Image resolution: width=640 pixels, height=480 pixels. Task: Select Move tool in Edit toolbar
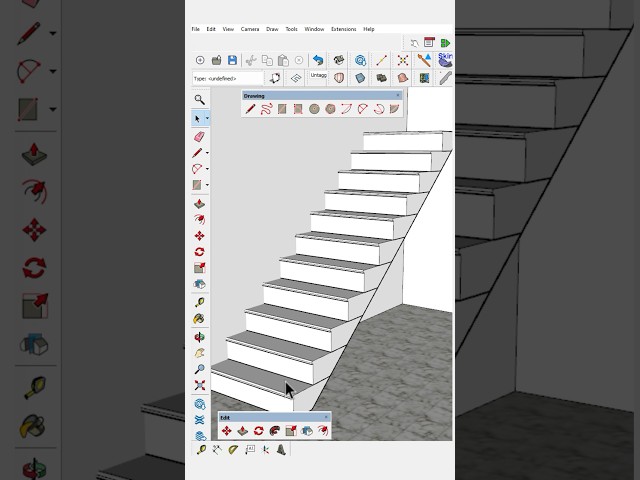tap(227, 431)
